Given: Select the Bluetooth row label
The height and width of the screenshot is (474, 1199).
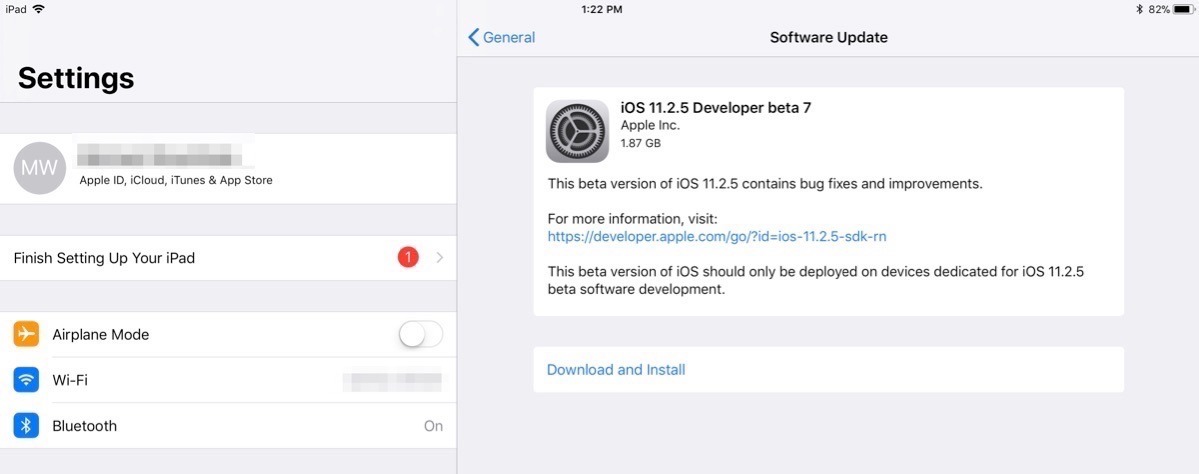Looking at the screenshot, I should click(84, 426).
